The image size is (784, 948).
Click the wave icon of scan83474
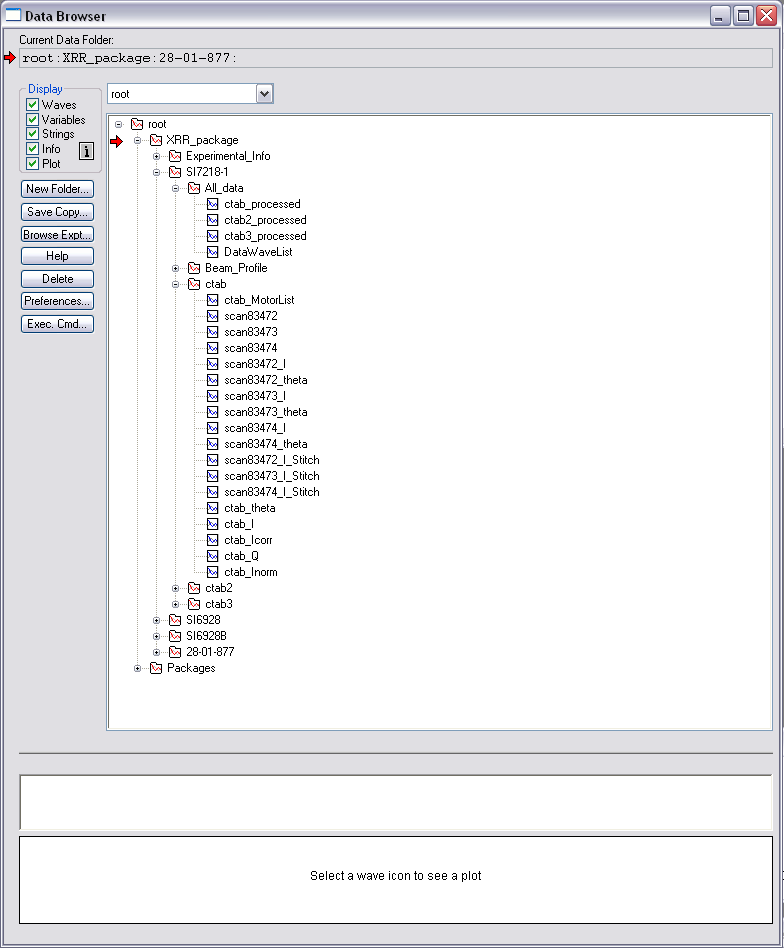click(213, 348)
